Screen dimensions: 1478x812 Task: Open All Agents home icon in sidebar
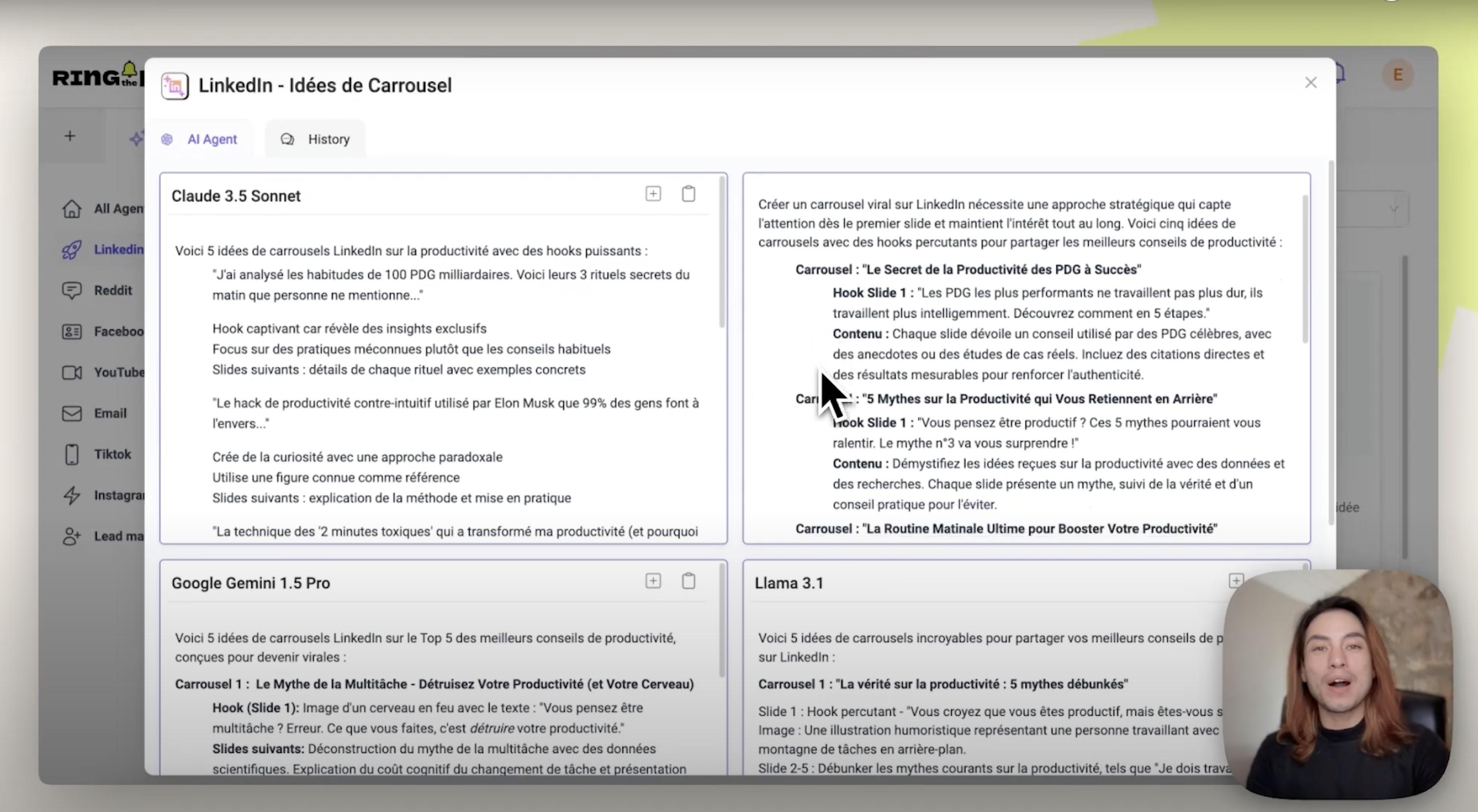[x=72, y=209]
